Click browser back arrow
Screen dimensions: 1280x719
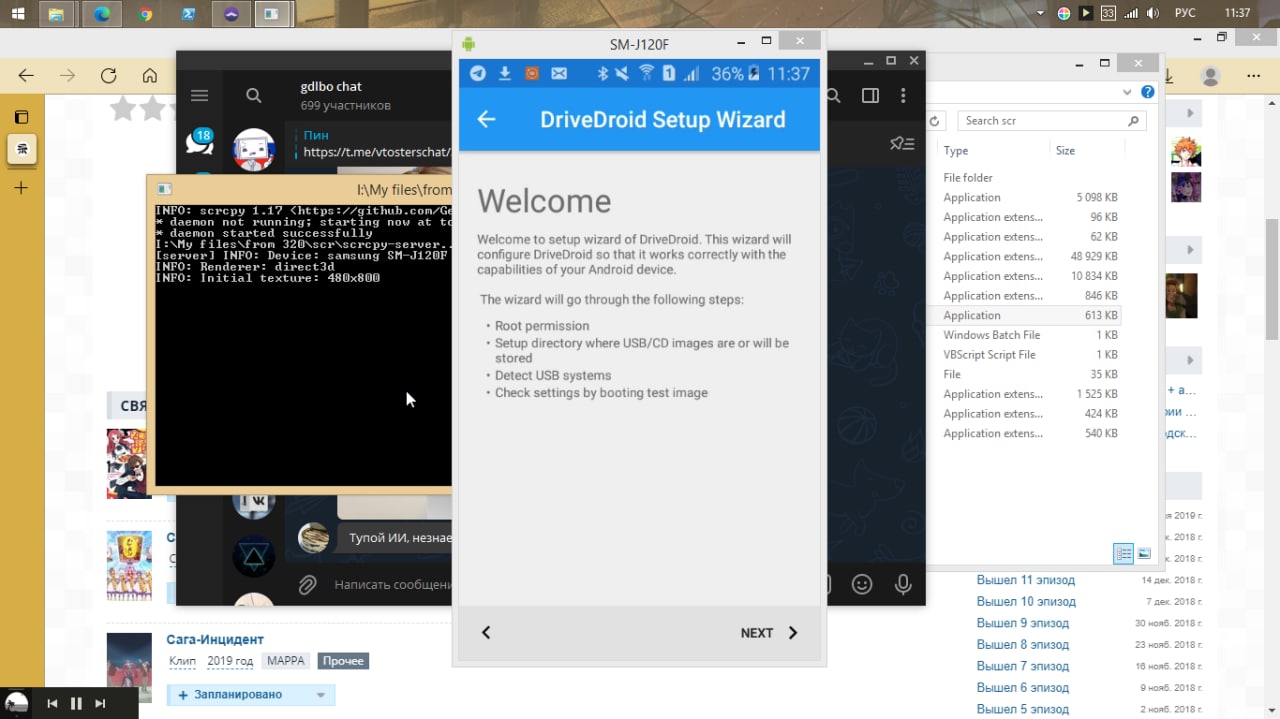pos(26,76)
